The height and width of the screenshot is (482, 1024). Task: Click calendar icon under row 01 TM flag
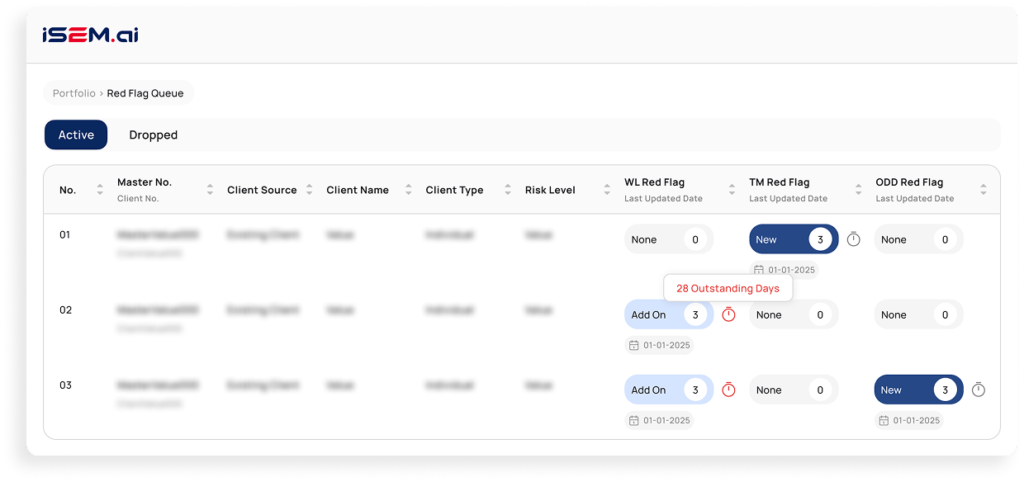point(758,270)
